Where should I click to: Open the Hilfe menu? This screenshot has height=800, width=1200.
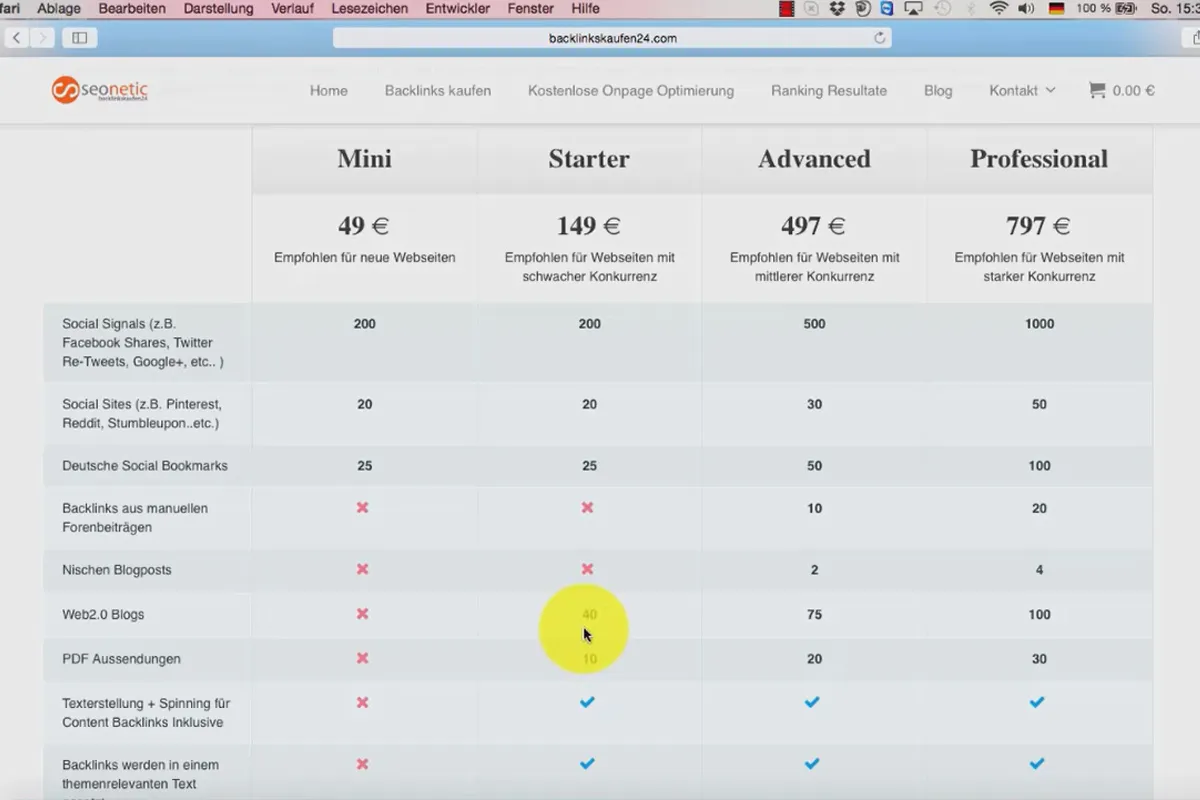coord(585,8)
